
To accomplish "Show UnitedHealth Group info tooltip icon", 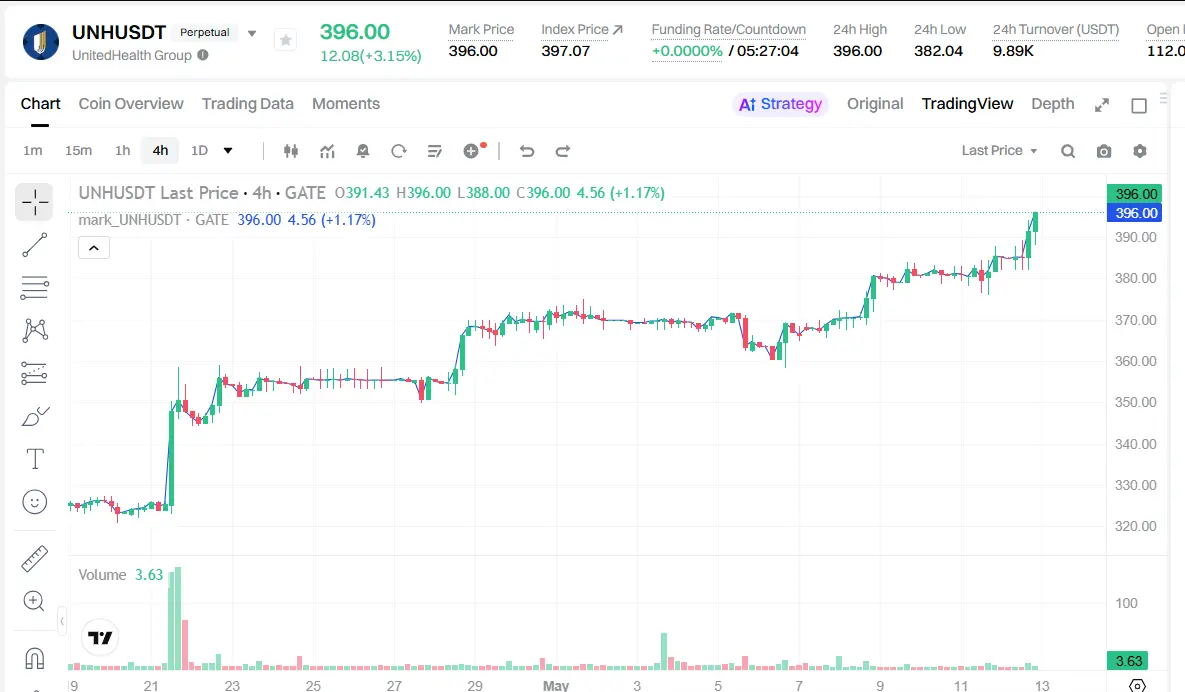I will pos(203,55).
